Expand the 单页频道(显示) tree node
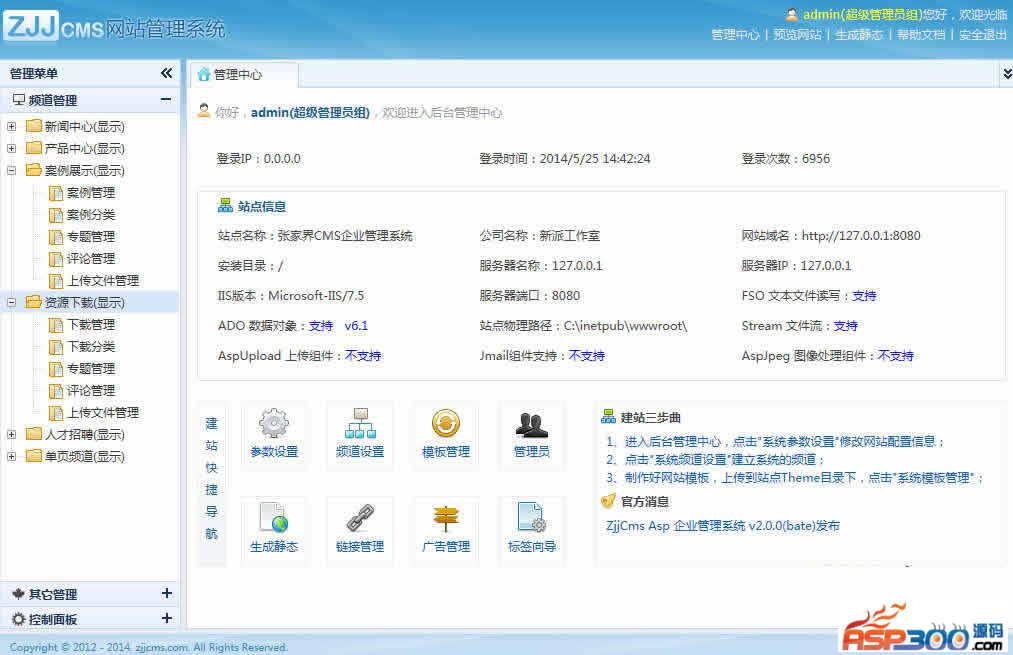Viewport: 1013px width, 655px height. pyautogui.click(x=12, y=457)
